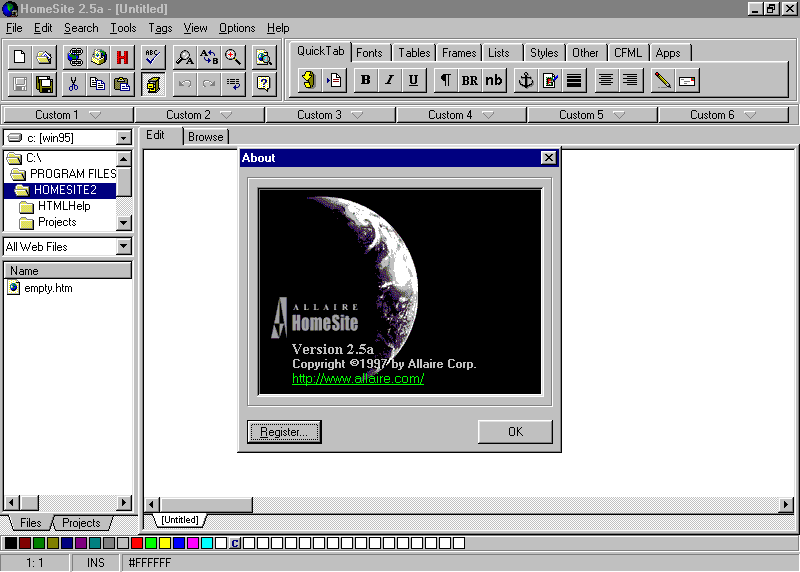Run the ABC spell check icon
Screen dimensions: 800x572
point(153,57)
